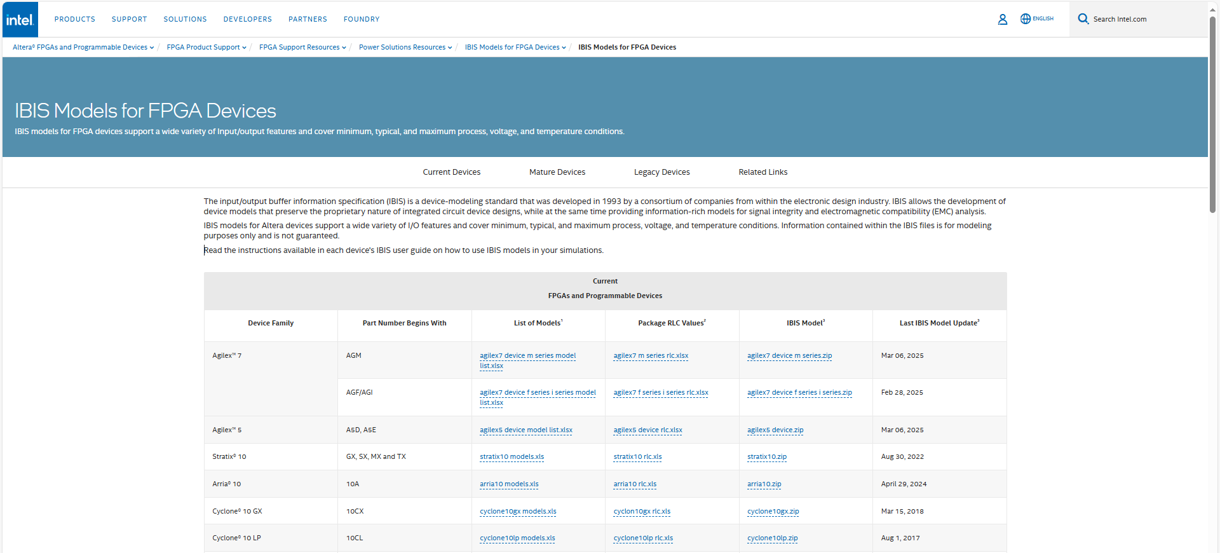The image size is (1220, 553).
Task: Select the Mar 15, 2018 date cell
Action: coord(939,511)
